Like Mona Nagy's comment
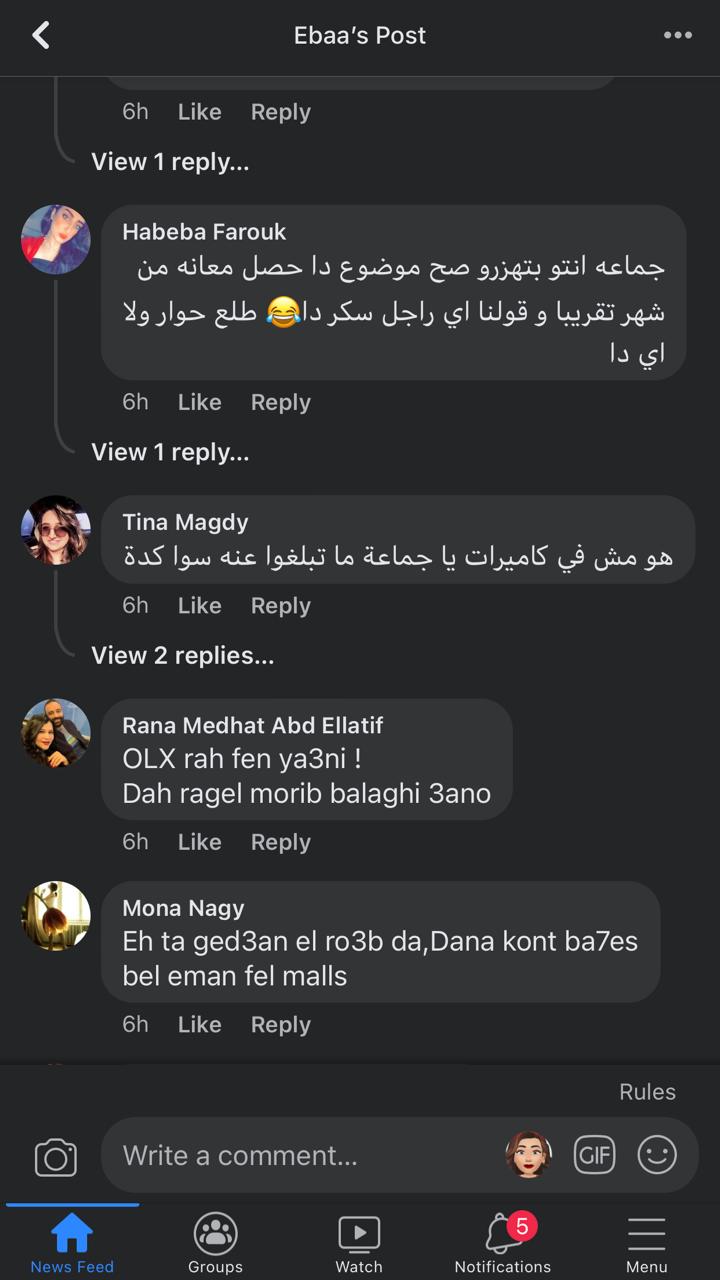The height and width of the screenshot is (1280, 720). point(199,1025)
